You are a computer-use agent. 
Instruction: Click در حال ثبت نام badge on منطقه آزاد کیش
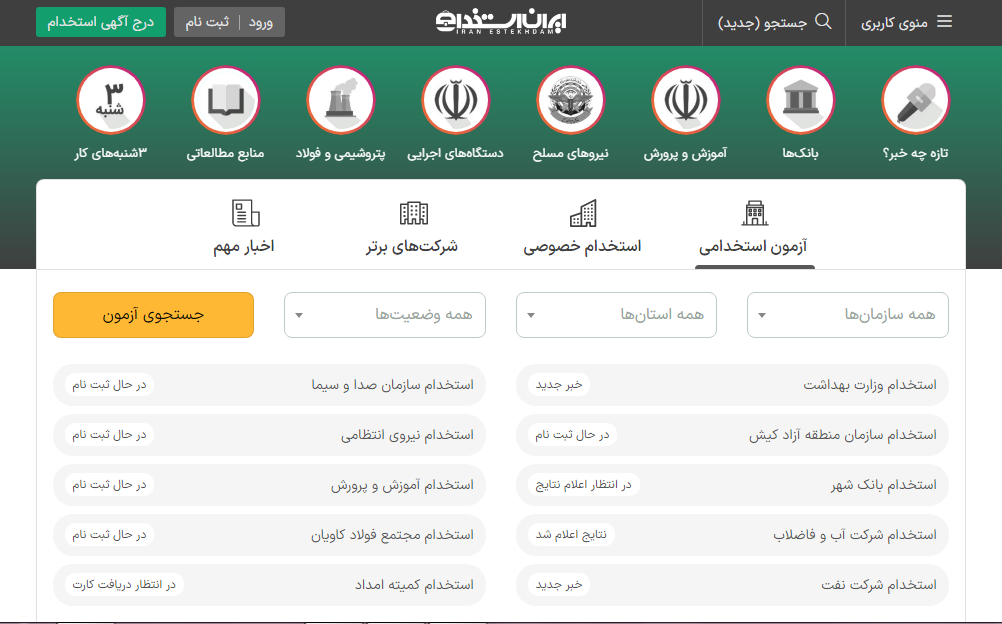tap(572, 435)
